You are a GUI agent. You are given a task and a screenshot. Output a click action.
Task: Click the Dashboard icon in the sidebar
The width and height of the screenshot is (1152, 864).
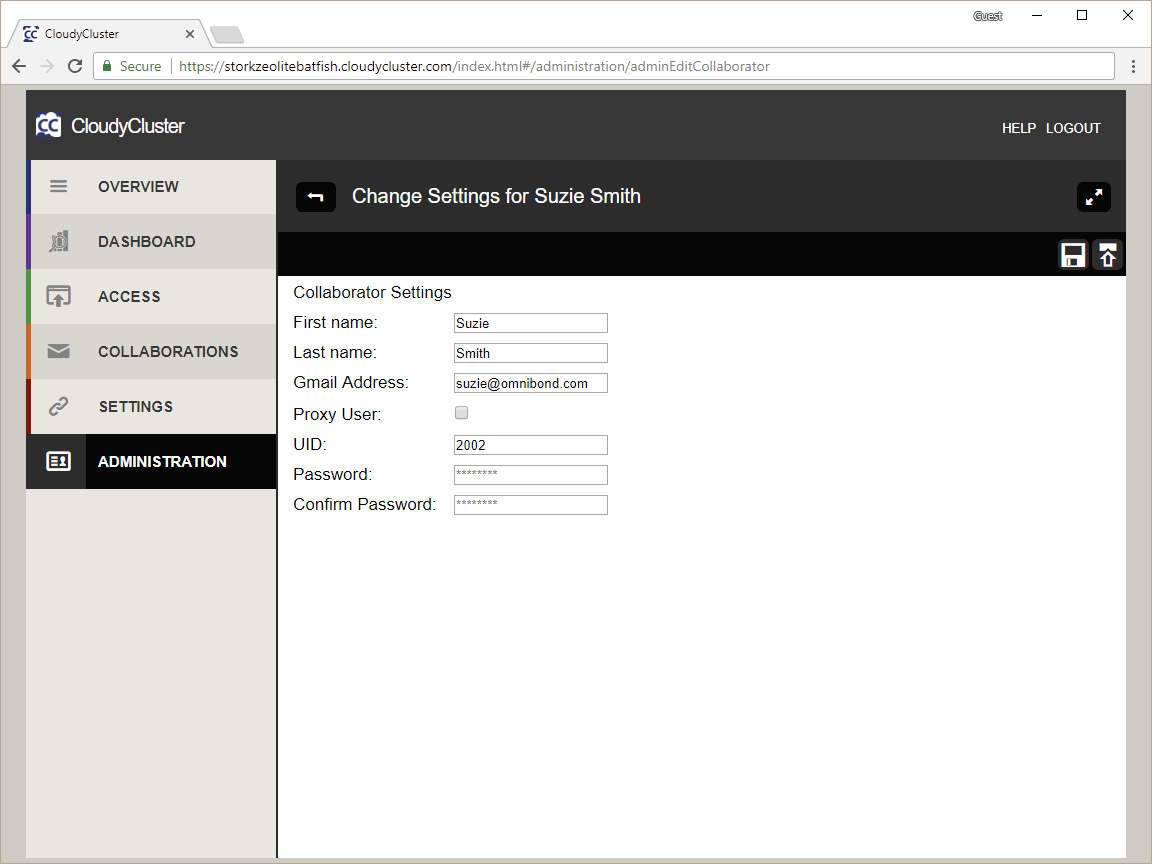59,242
